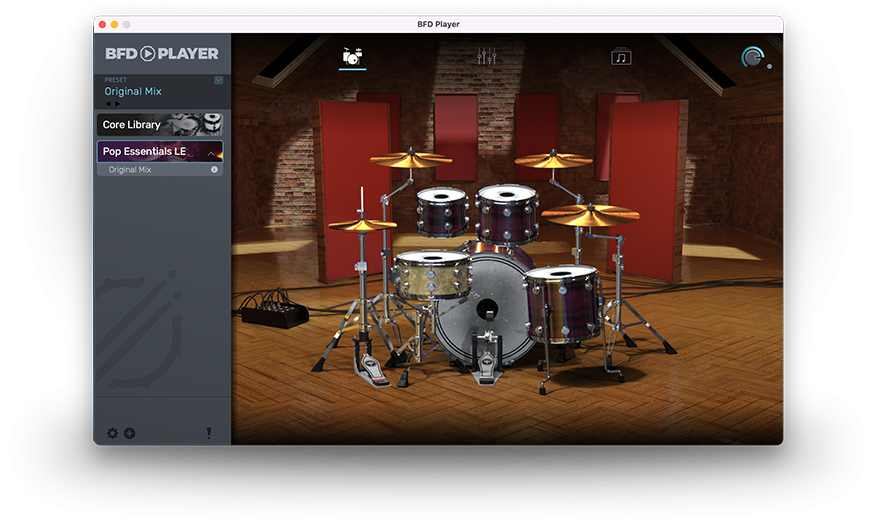Screen dimensions: 876x524
Task: Open the exclamation alert icon
Action: coord(208,434)
